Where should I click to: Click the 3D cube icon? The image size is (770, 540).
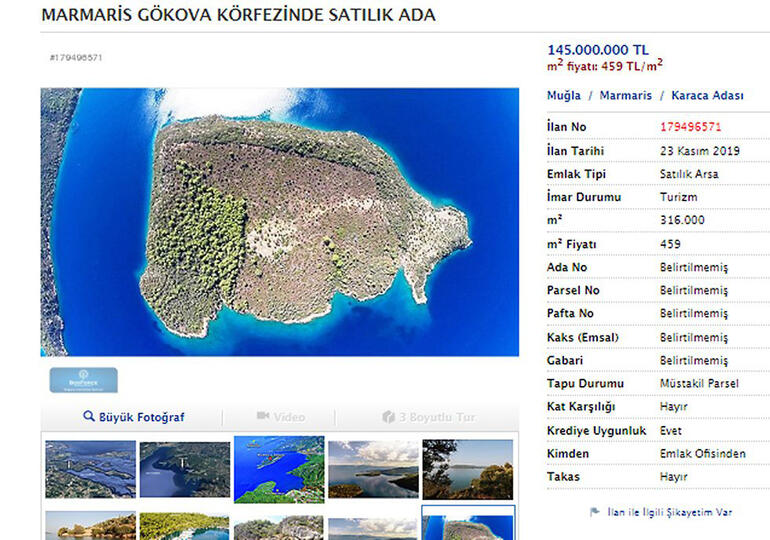[x=388, y=417]
